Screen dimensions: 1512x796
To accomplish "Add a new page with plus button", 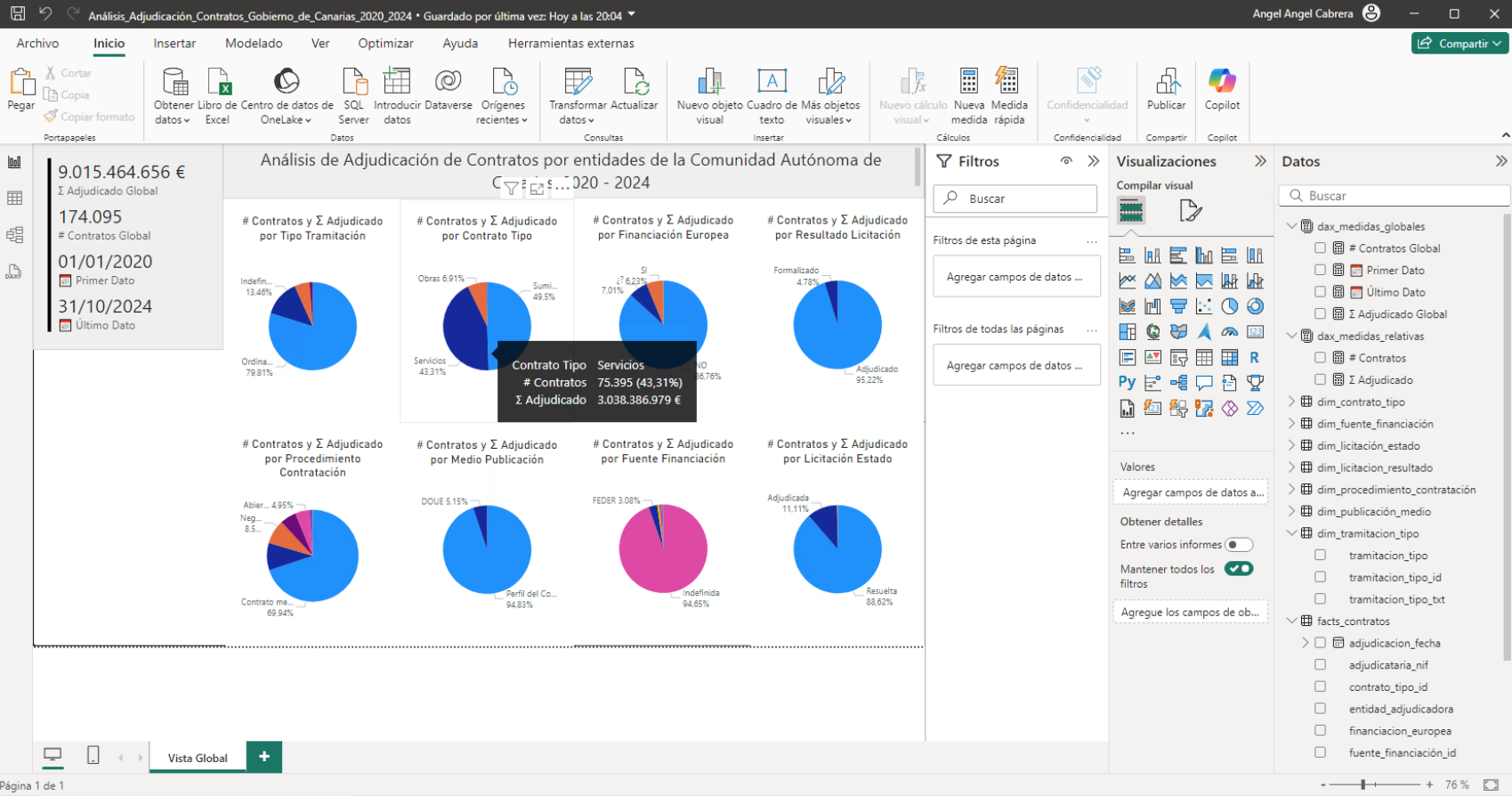I will (x=264, y=757).
